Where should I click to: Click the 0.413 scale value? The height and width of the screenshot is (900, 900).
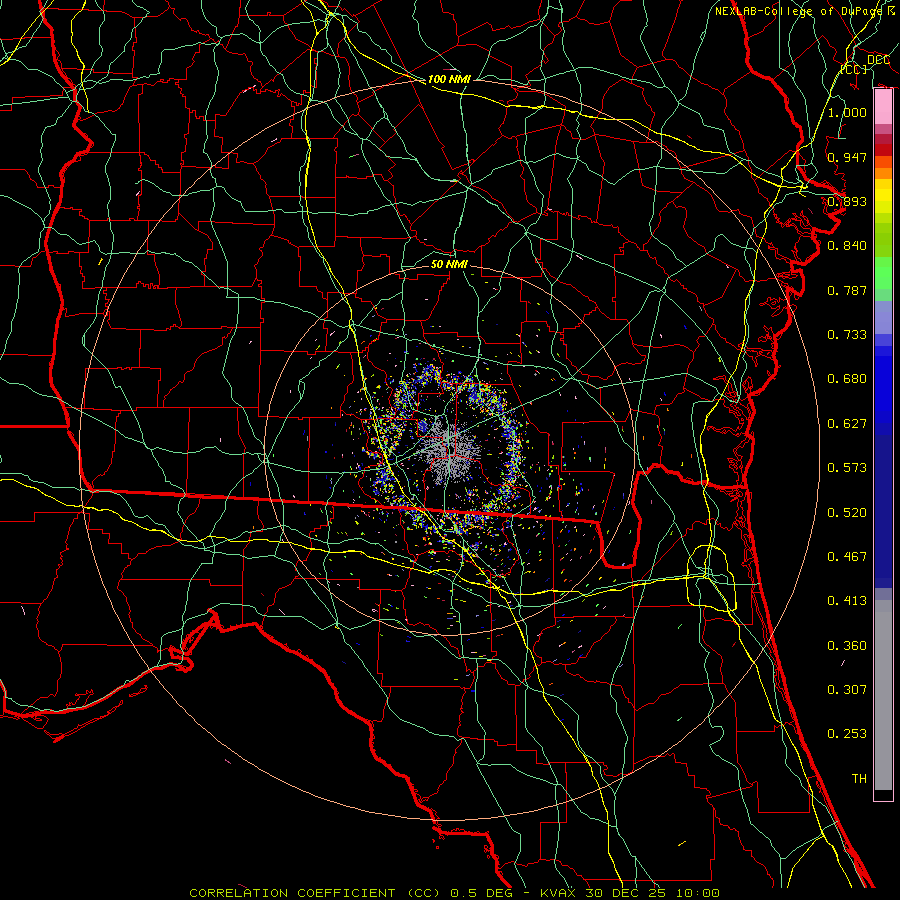click(x=847, y=601)
